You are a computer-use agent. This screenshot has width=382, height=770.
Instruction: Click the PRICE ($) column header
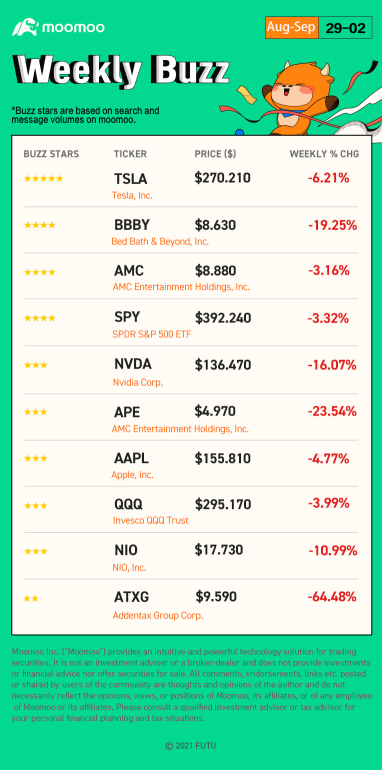215,154
